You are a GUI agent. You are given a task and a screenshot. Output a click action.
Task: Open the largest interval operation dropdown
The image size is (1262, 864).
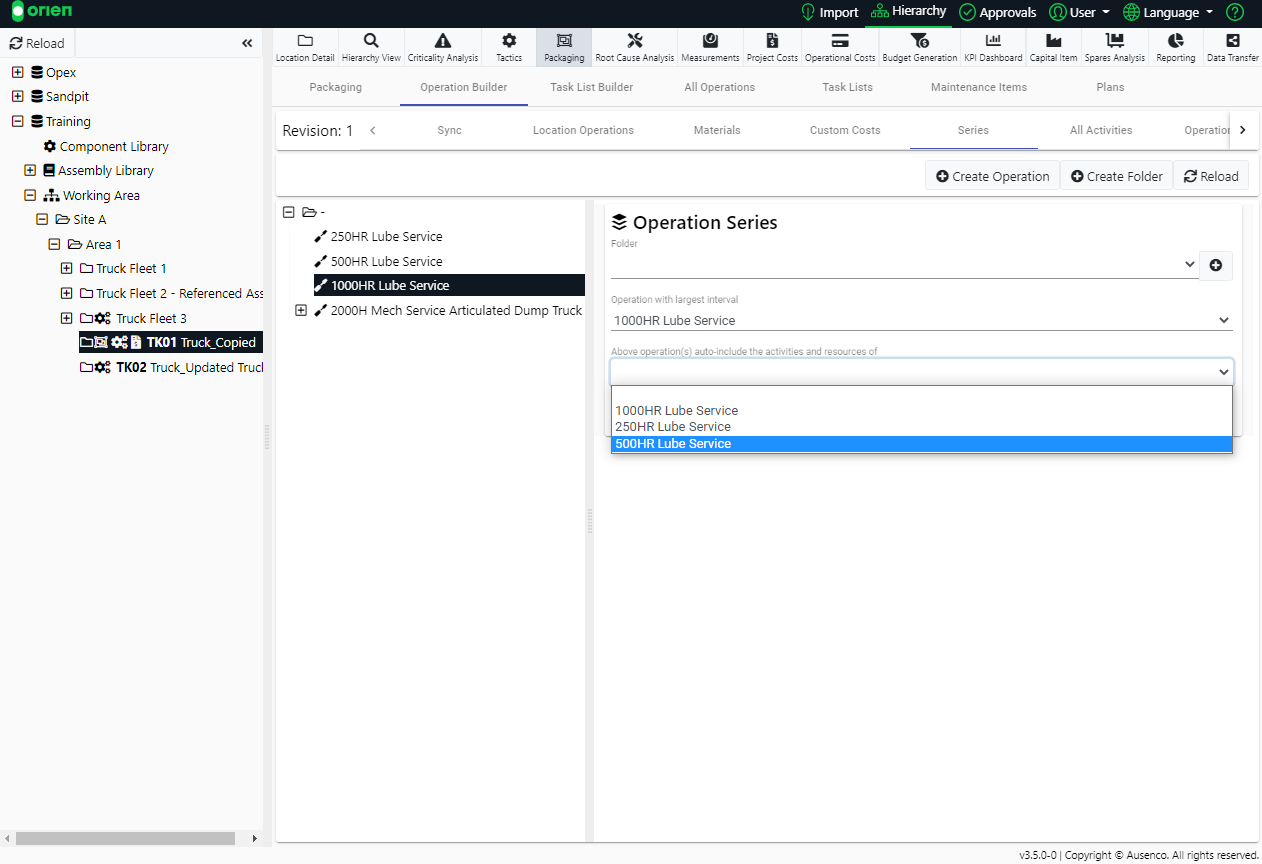pyautogui.click(x=921, y=320)
